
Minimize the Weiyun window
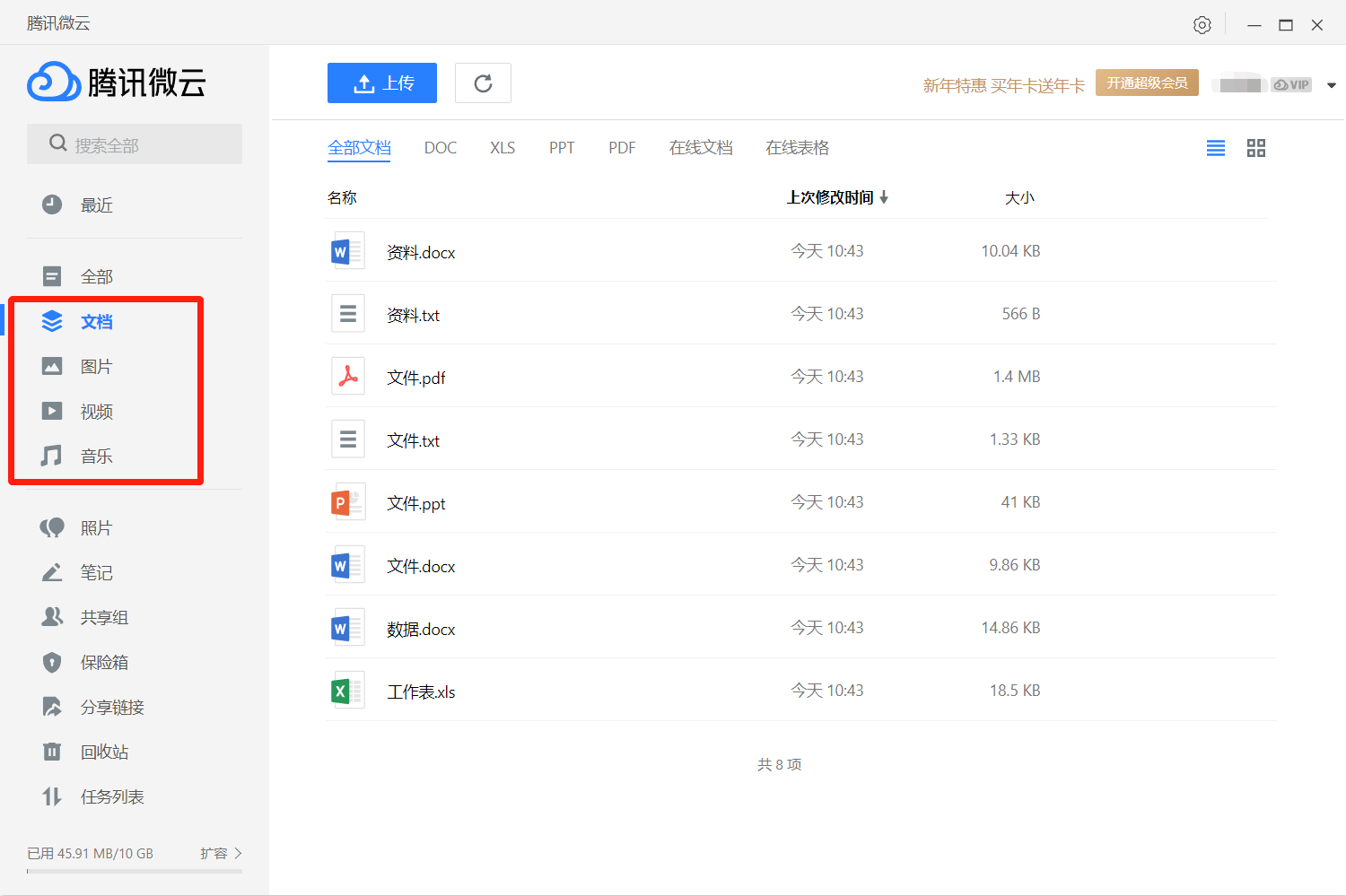pos(1254,25)
